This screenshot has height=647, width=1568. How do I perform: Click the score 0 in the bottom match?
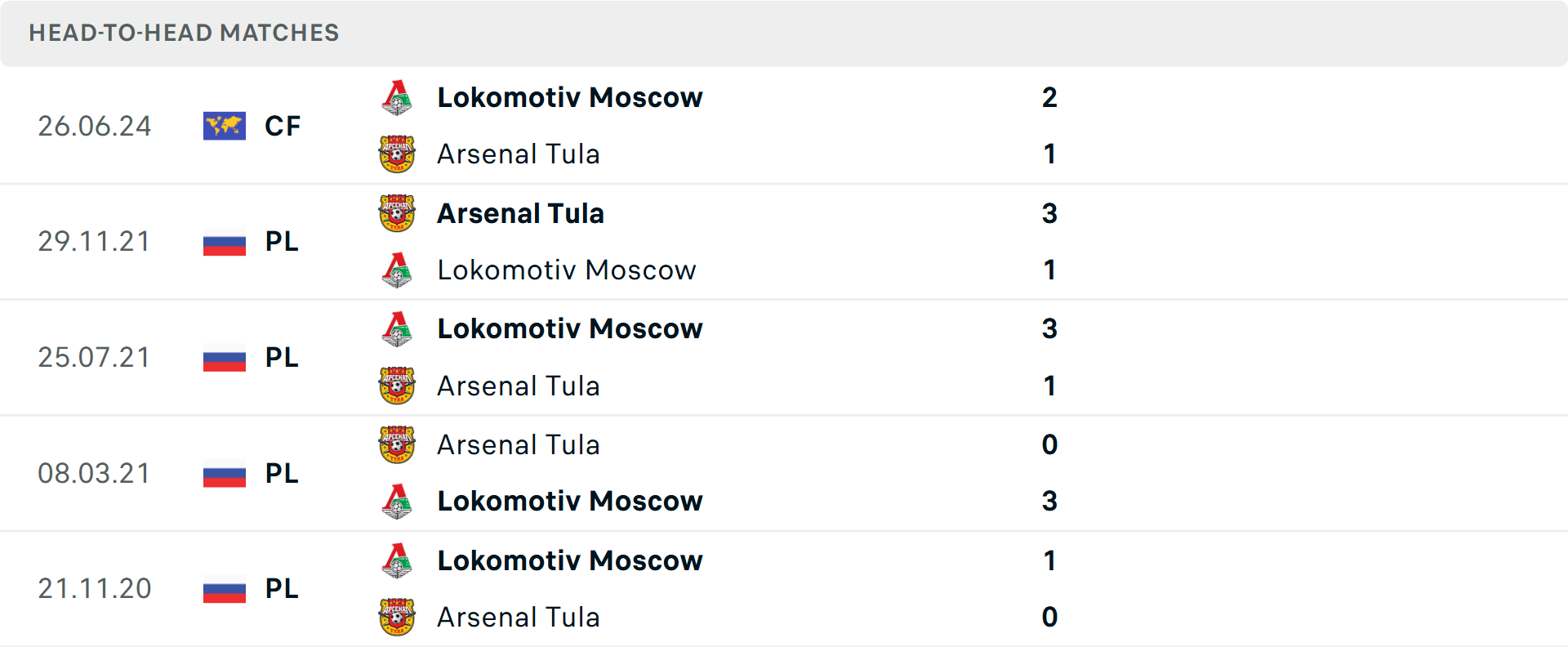pos(1050,618)
